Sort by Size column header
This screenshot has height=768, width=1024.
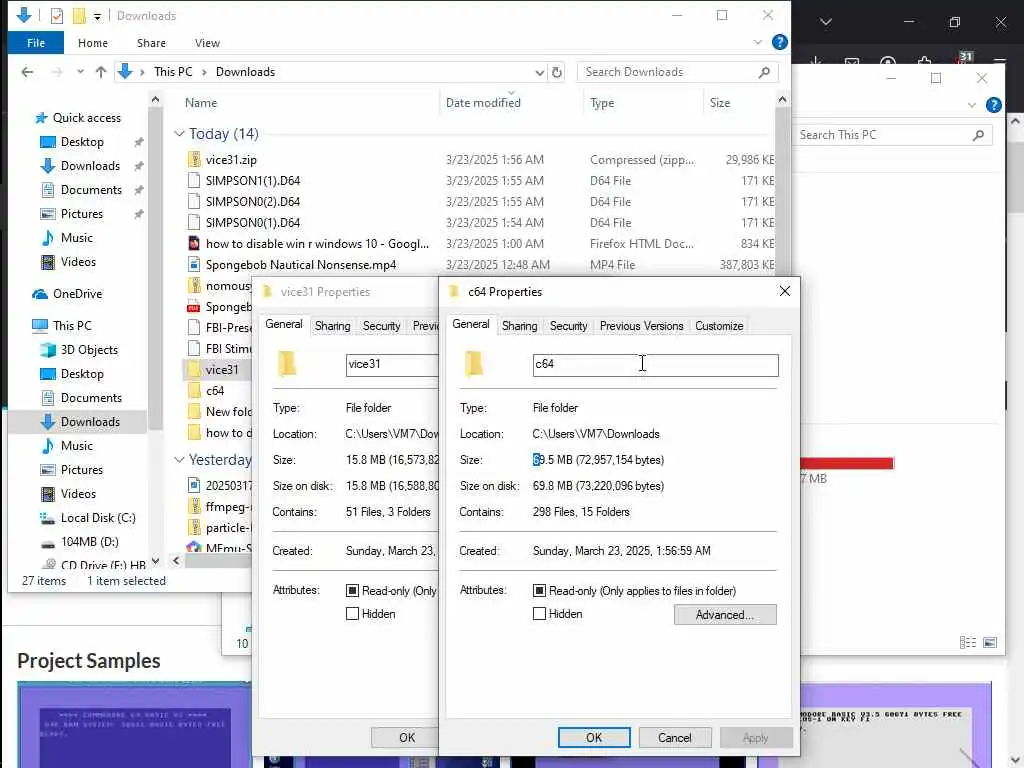(x=720, y=103)
